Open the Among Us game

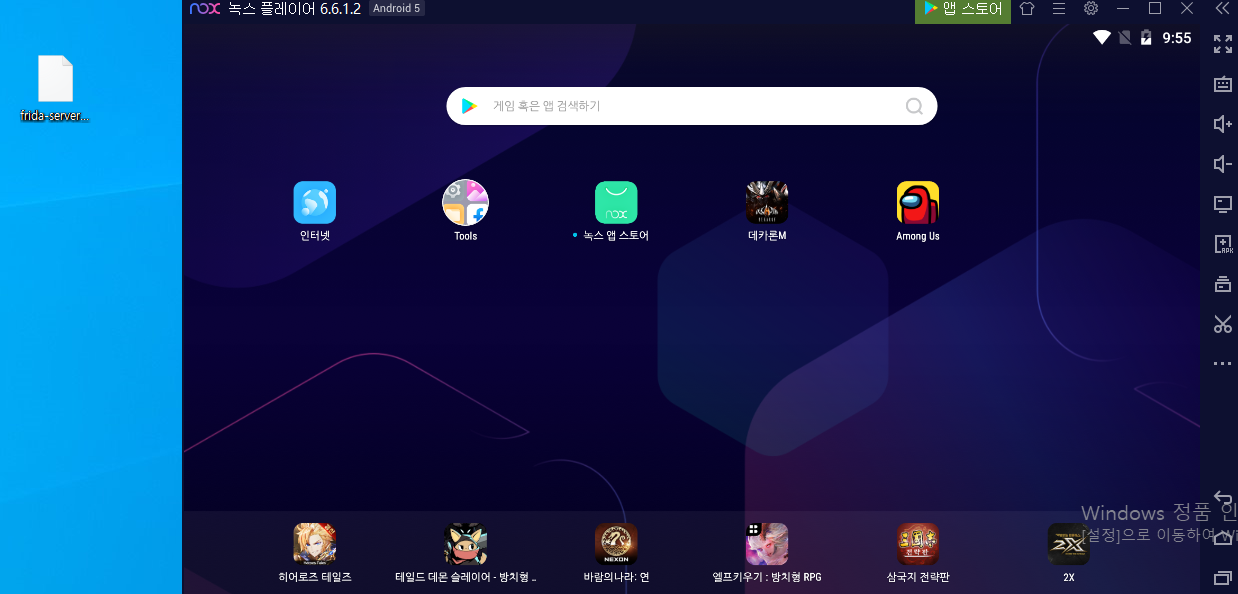pos(918,202)
